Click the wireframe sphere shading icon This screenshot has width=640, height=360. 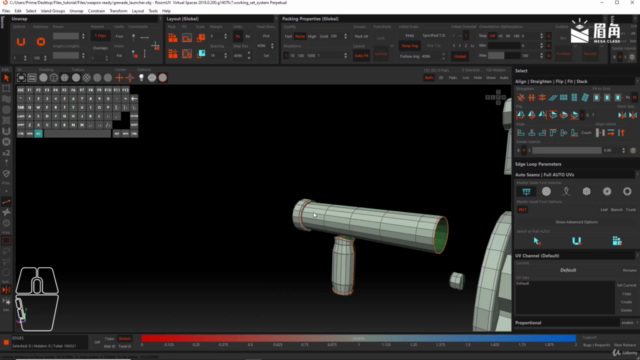[x=54, y=78]
